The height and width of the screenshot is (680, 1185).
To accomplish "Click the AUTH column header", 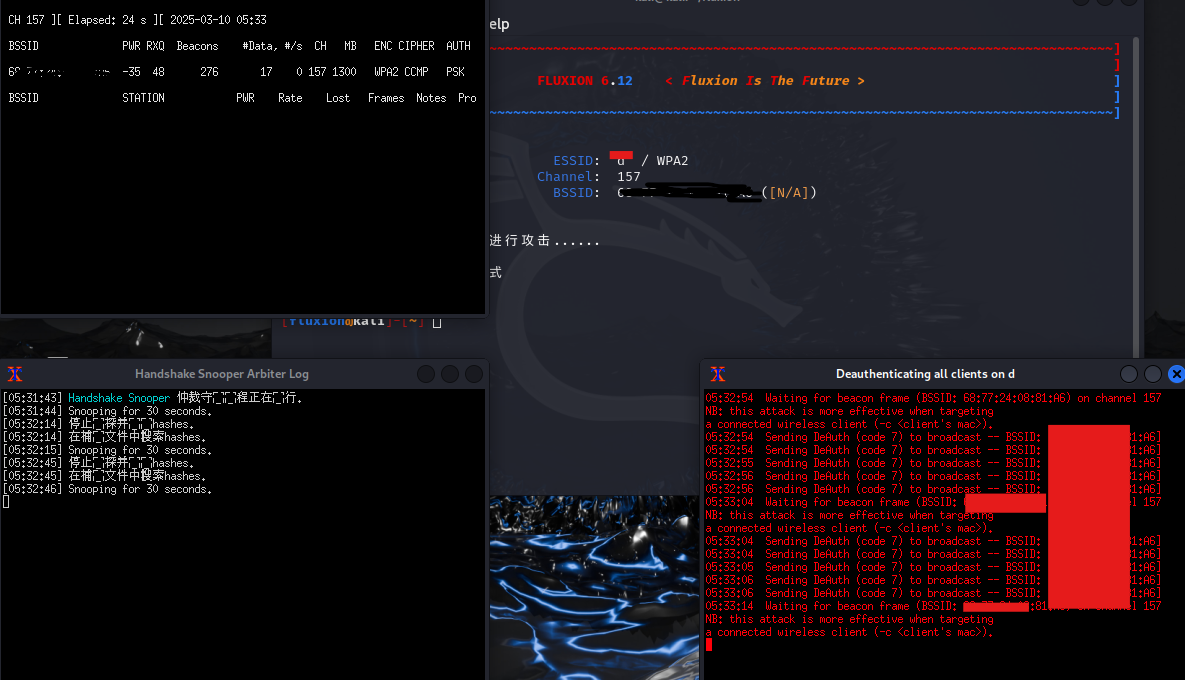I will click(458, 46).
